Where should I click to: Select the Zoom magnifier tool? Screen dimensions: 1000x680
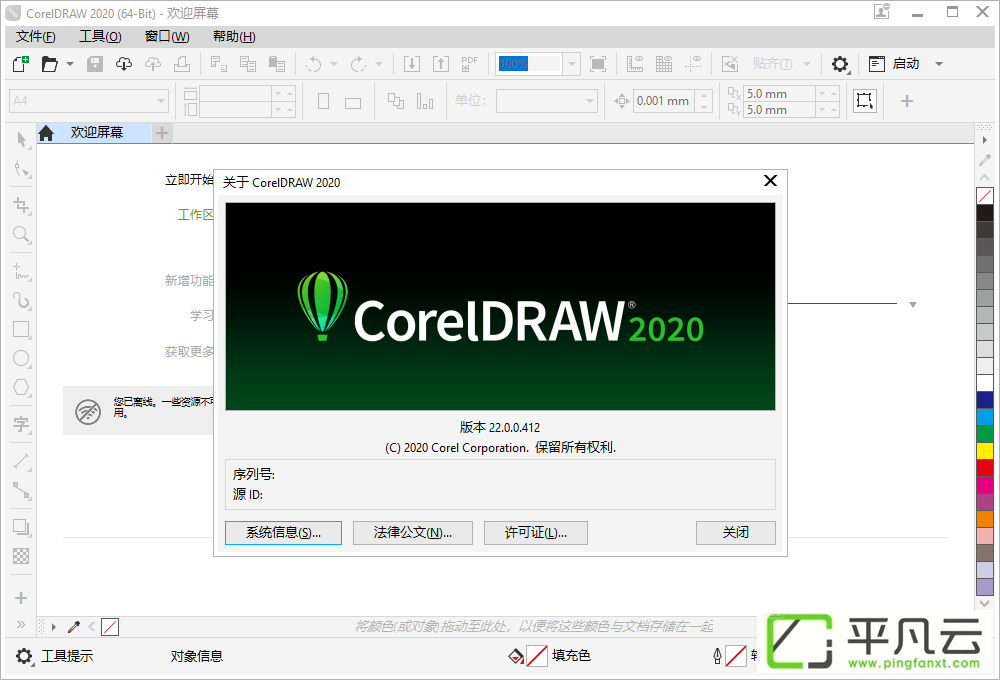click(21, 234)
